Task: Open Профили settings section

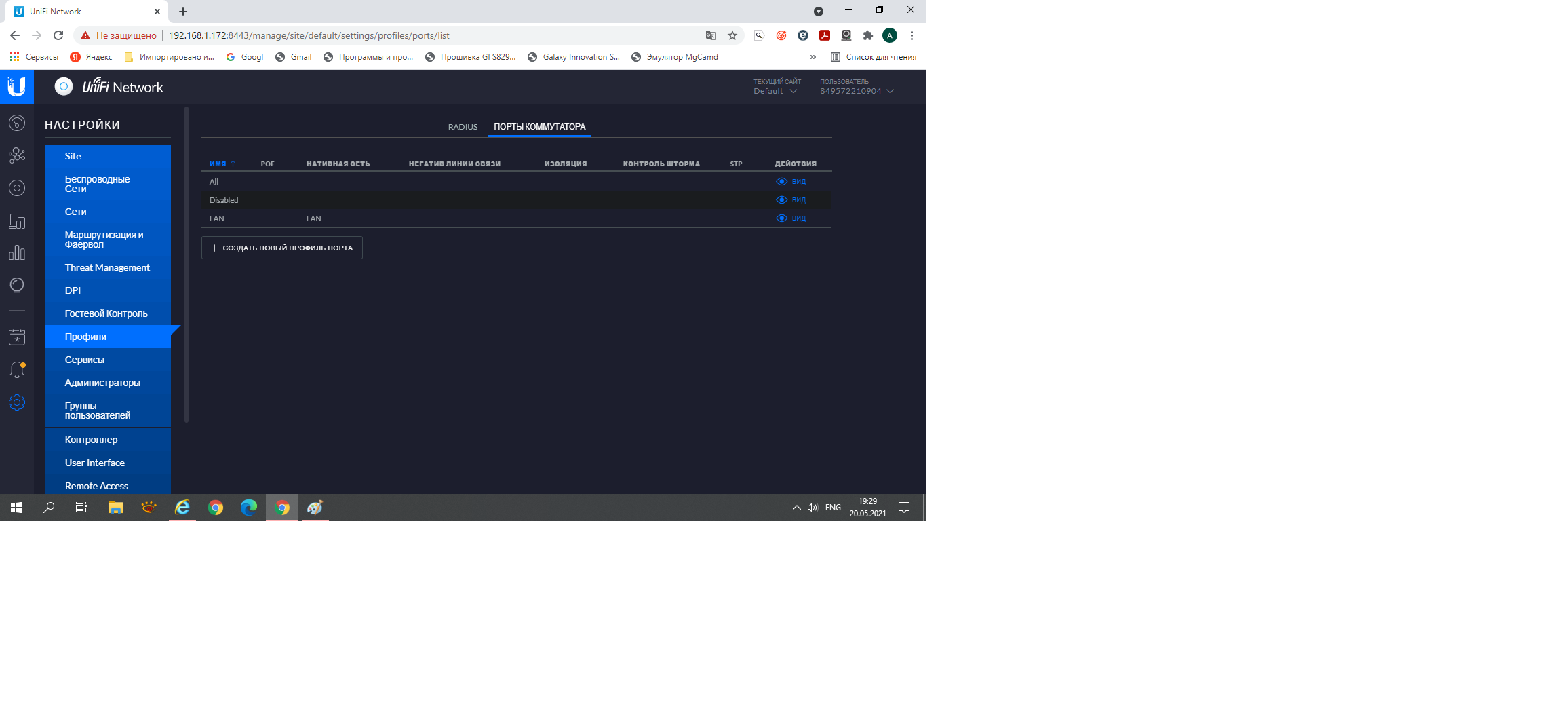Action: click(x=108, y=337)
